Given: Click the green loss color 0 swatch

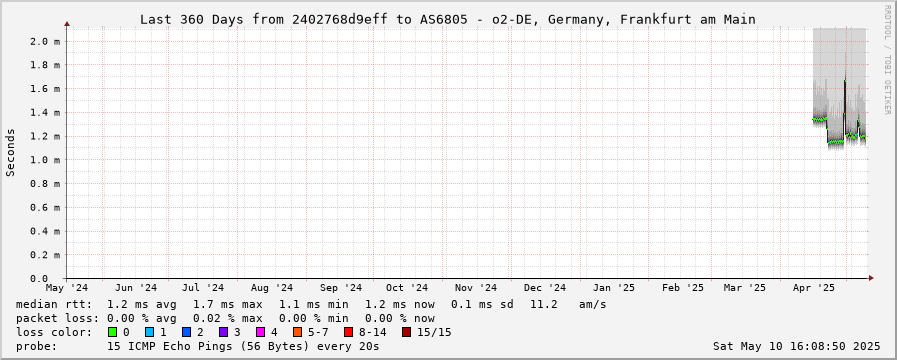Looking at the screenshot, I should click(112, 332).
